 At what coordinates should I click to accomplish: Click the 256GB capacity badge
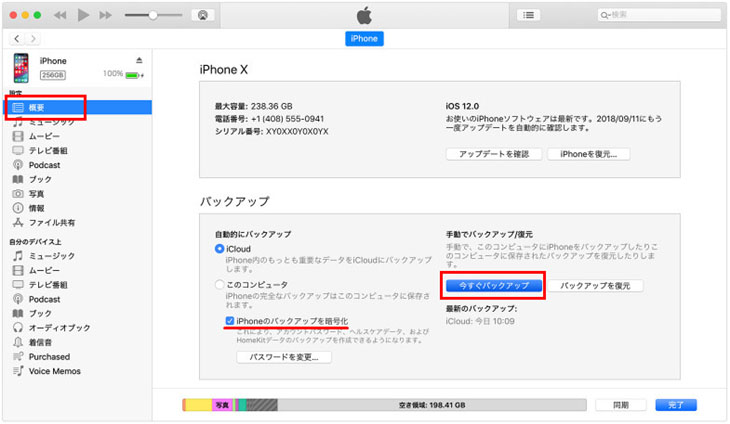53,75
